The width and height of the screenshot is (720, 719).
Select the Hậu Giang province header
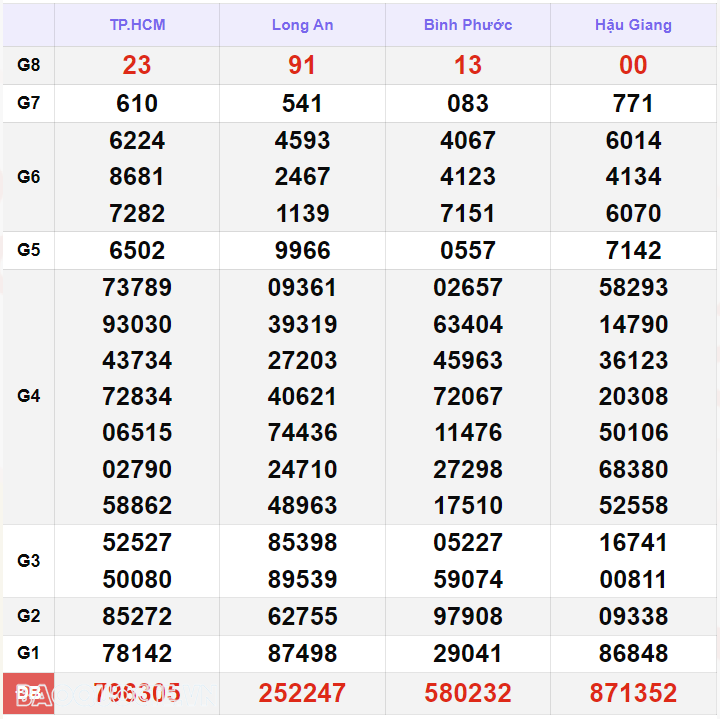tap(633, 25)
